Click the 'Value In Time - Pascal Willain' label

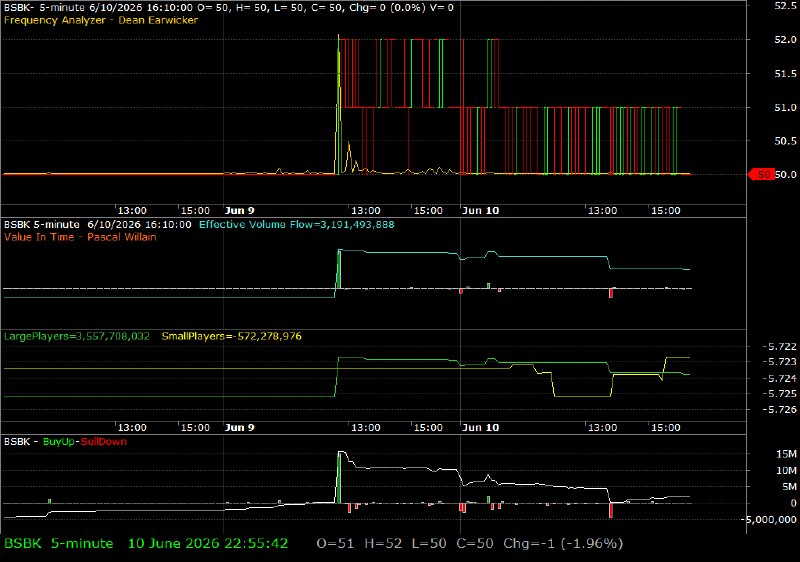[x=80, y=237]
